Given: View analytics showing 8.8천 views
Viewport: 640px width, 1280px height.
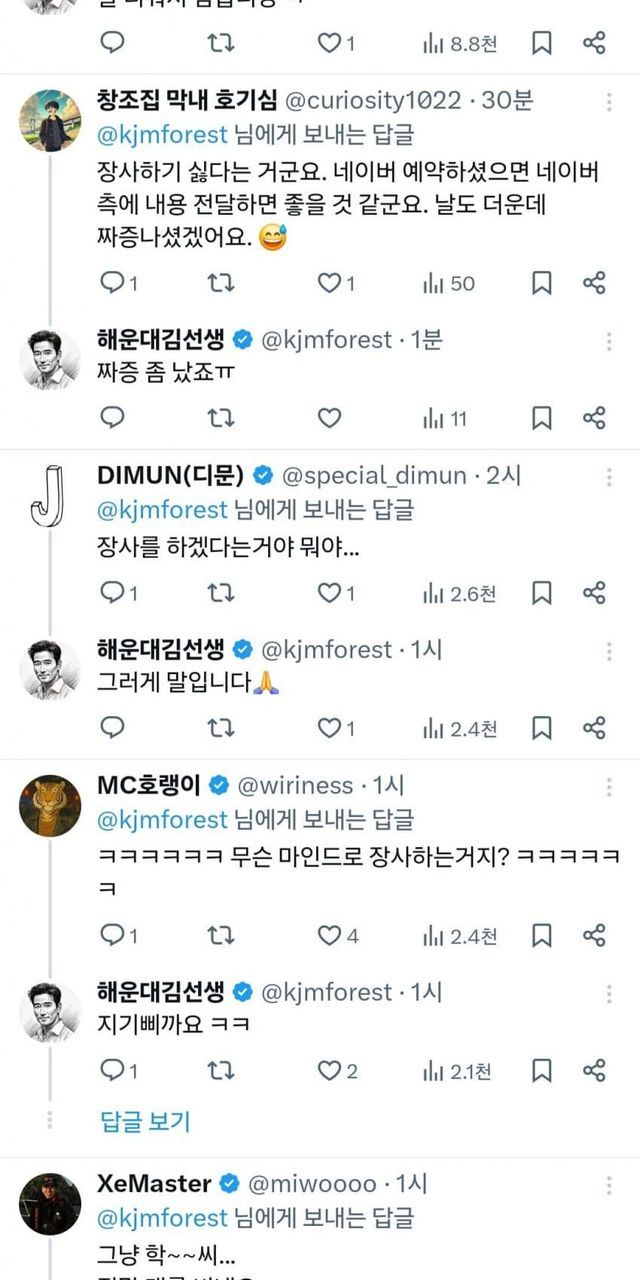Looking at the screenshot, I should (459, 43).
